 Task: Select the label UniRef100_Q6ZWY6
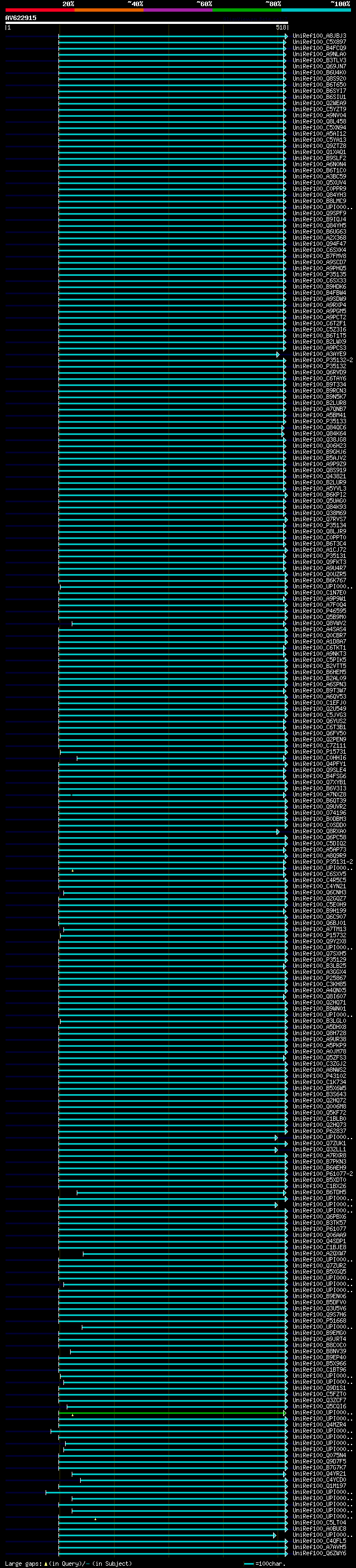click(x=319, y=1554)
